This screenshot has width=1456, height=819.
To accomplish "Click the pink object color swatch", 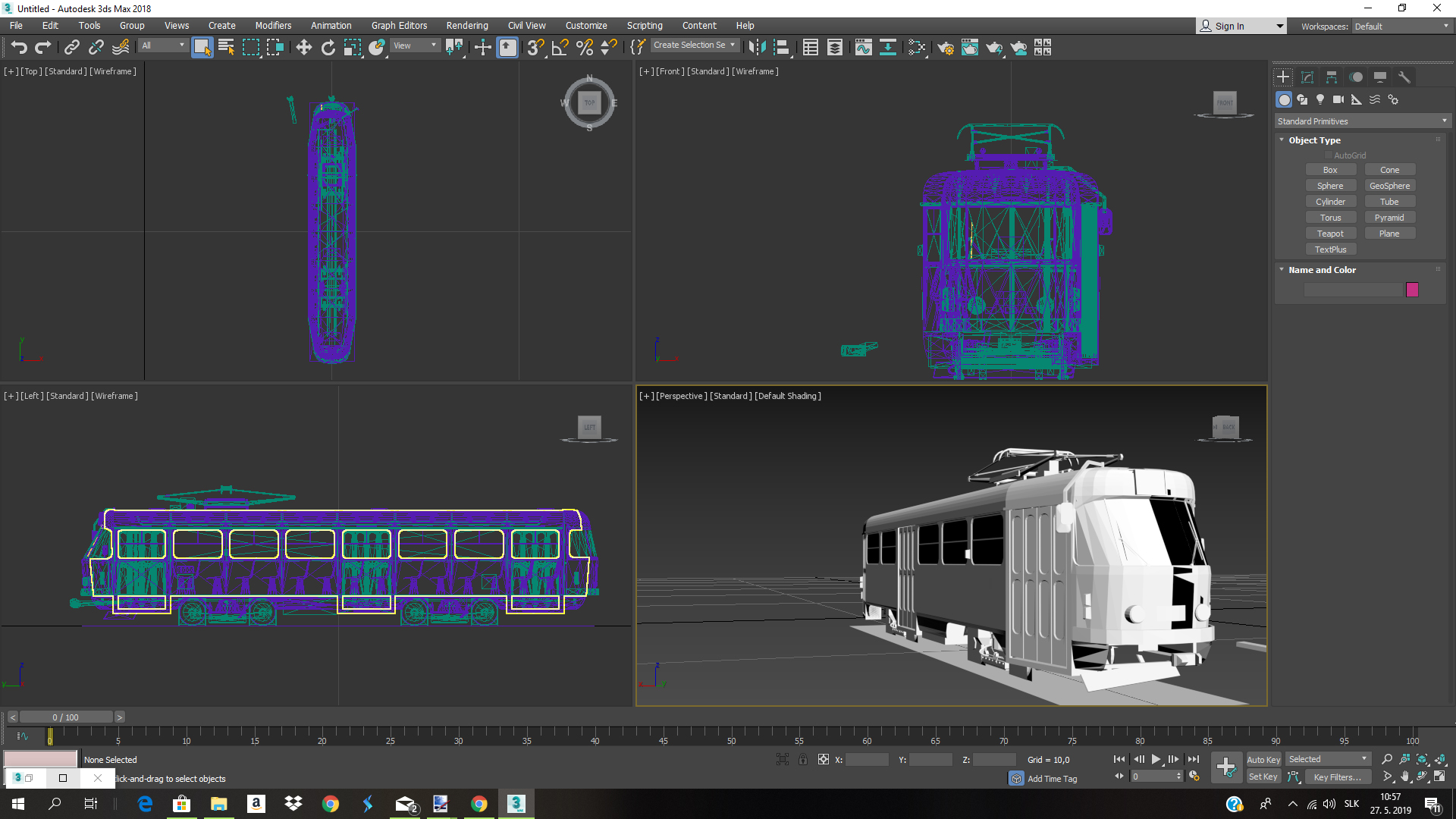I will [x=1412, y=290].
